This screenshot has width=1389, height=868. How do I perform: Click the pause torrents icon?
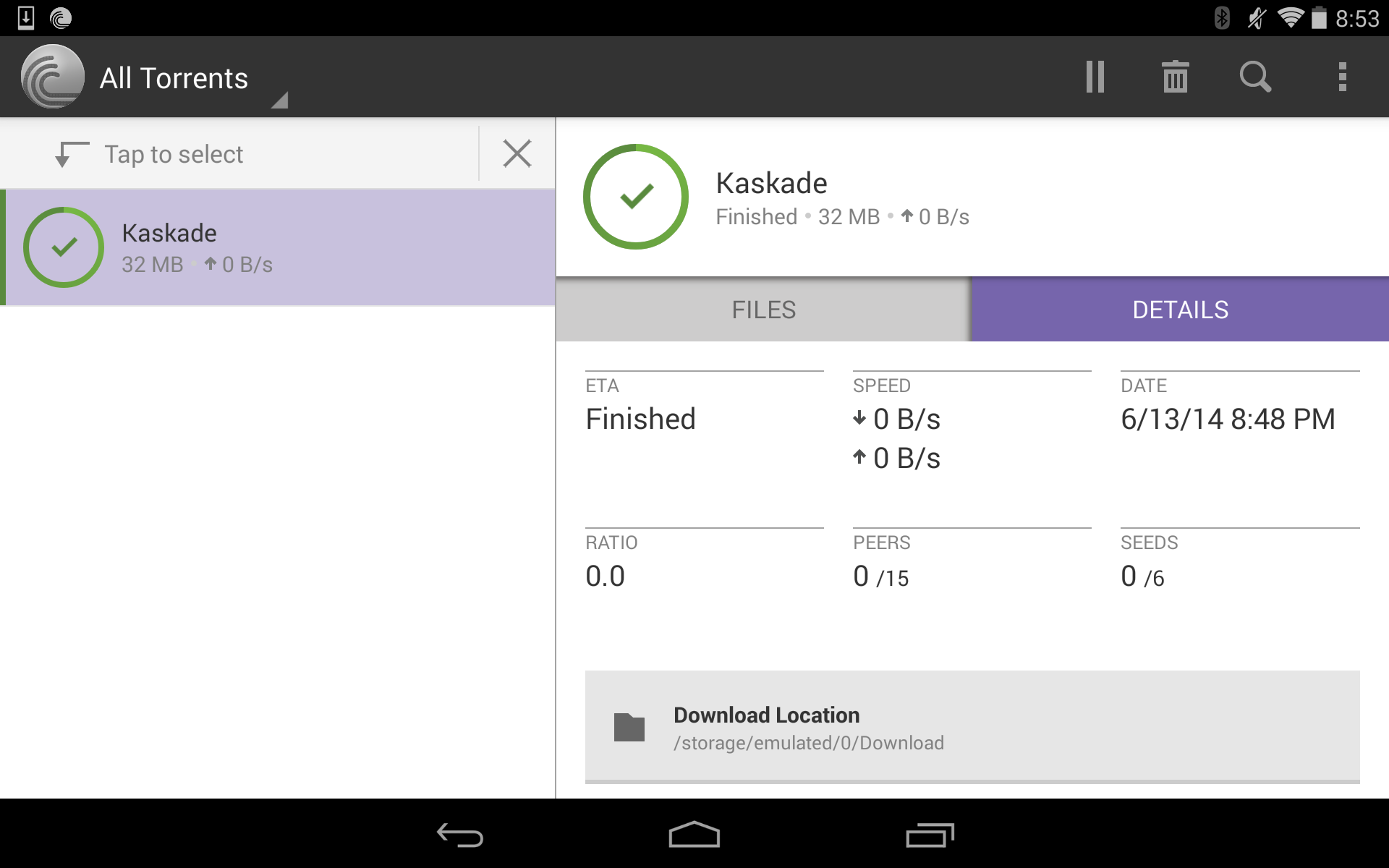point(1096,77)
